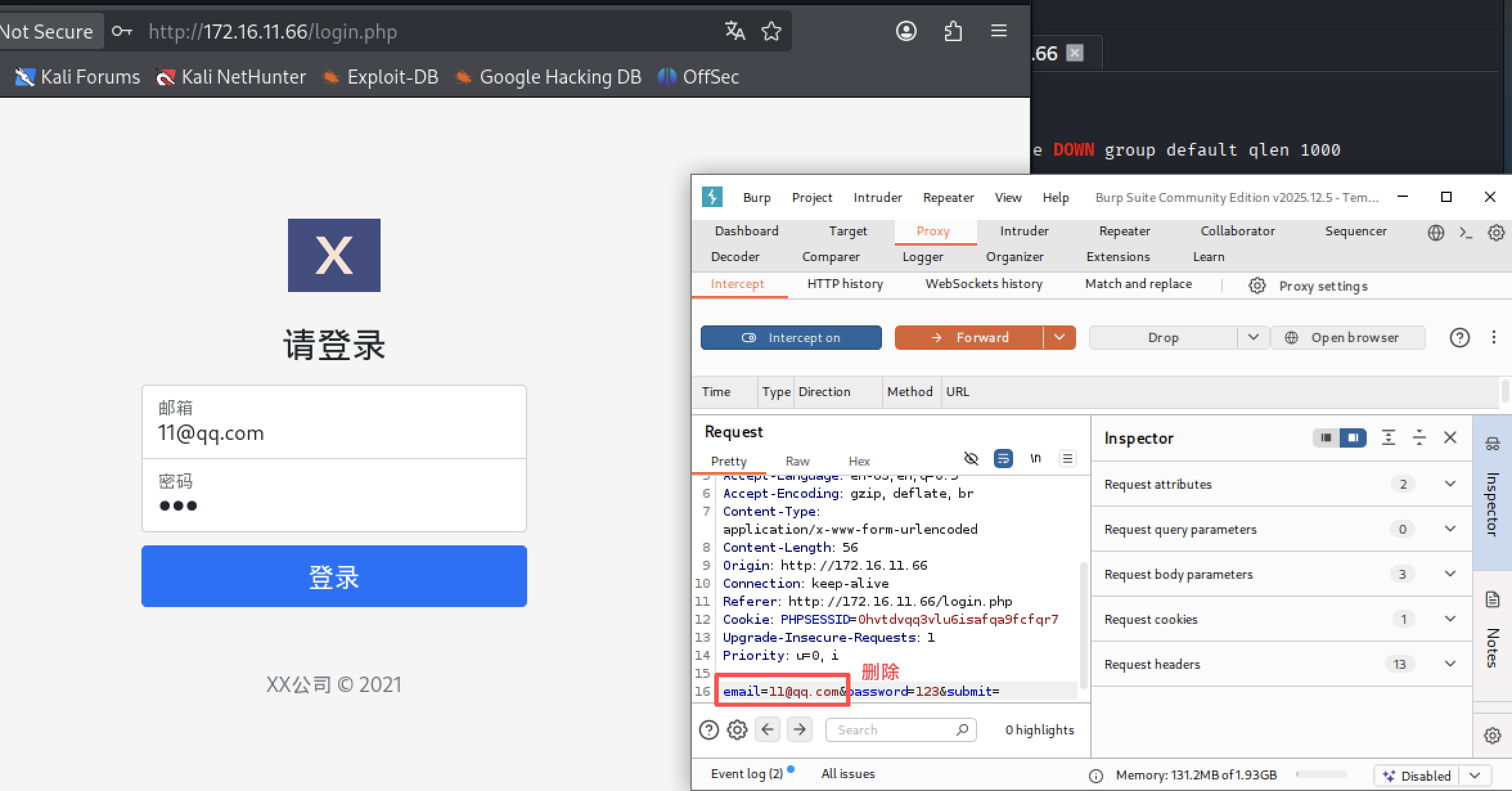Toggle the Intercept on button
1512x791 pixels.
(791, 338)
